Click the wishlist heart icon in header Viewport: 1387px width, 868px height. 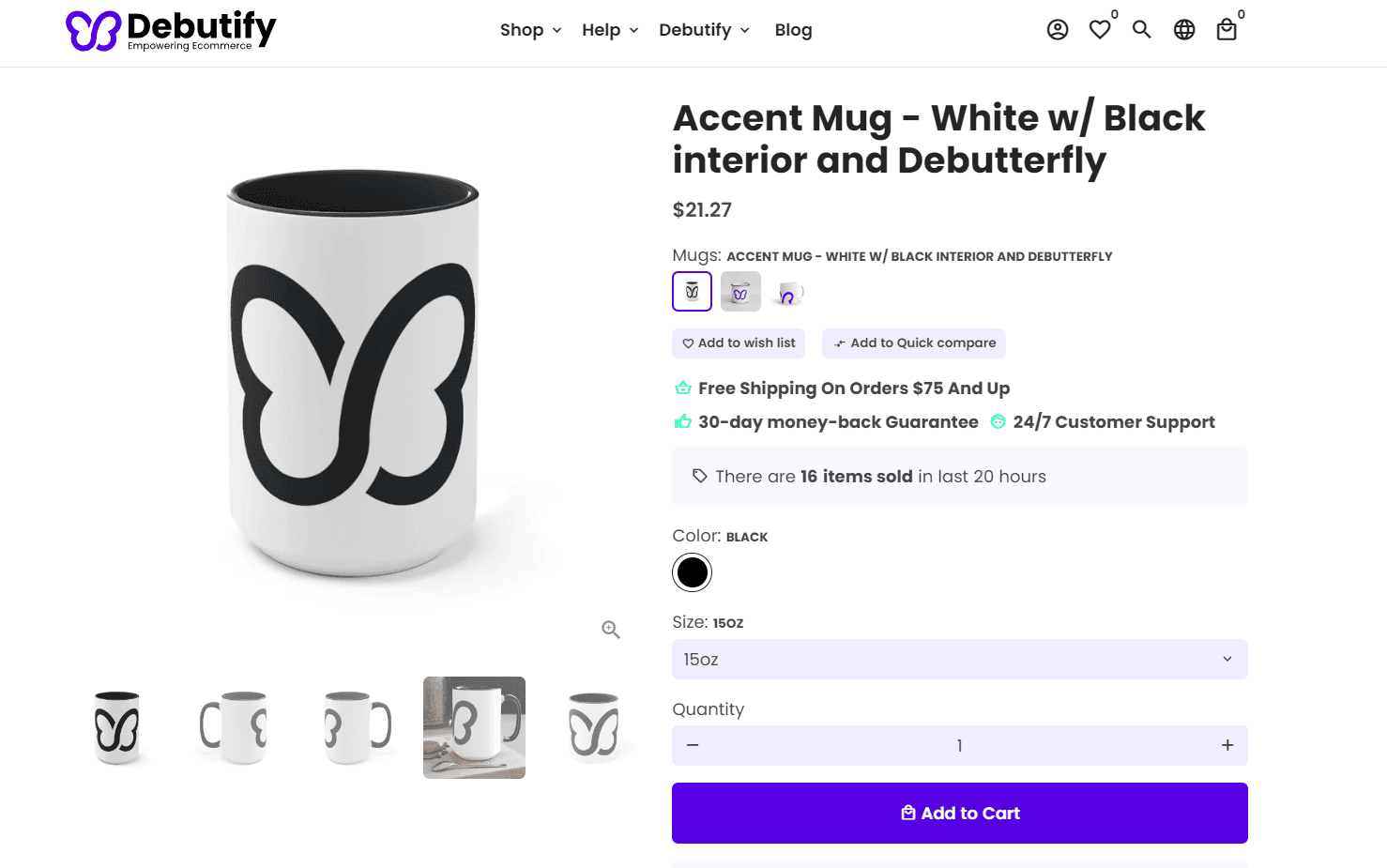pyautogui.click(x=1099, y=29)
